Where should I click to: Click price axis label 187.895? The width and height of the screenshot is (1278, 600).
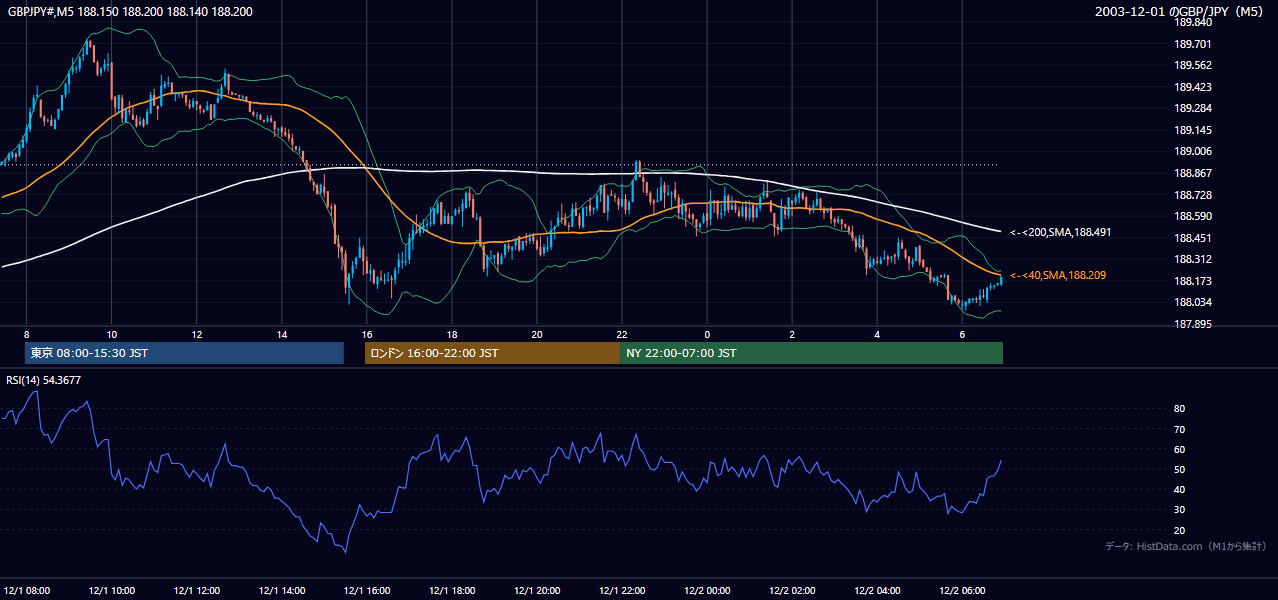click(x=1192, y=324)
